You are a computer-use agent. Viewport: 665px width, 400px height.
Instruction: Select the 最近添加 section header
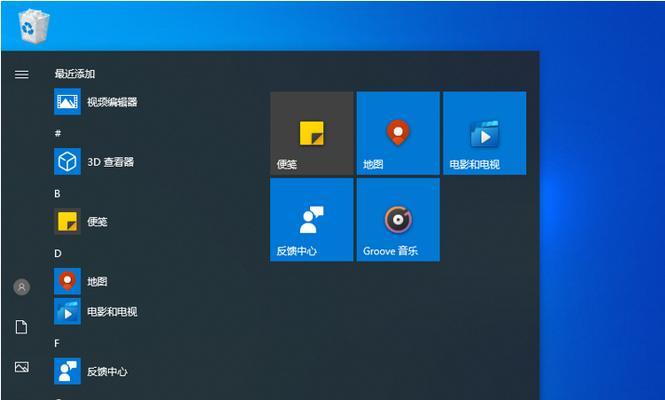pyautogui.click(x=75, y=74)
